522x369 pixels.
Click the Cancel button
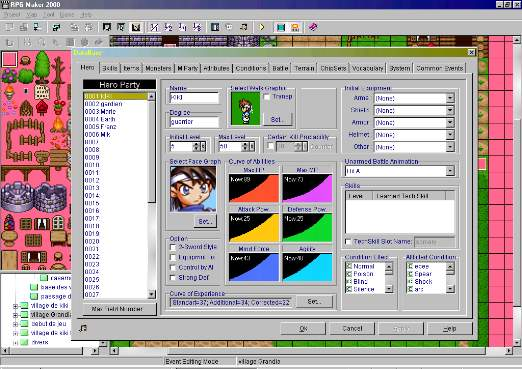pos(352,329)
